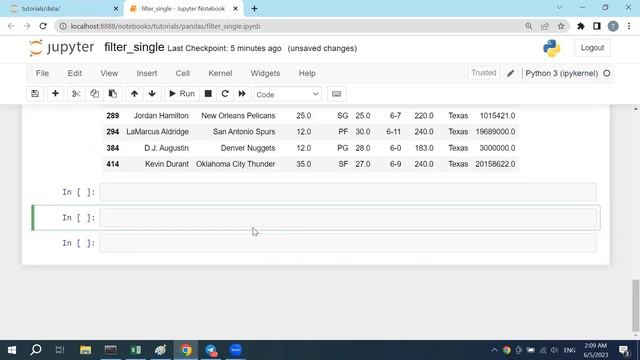Image resolution: width=640 pixels, height=360 pixels.
Task: Rename notebook via filter_single title
Action: pos(134,47)
